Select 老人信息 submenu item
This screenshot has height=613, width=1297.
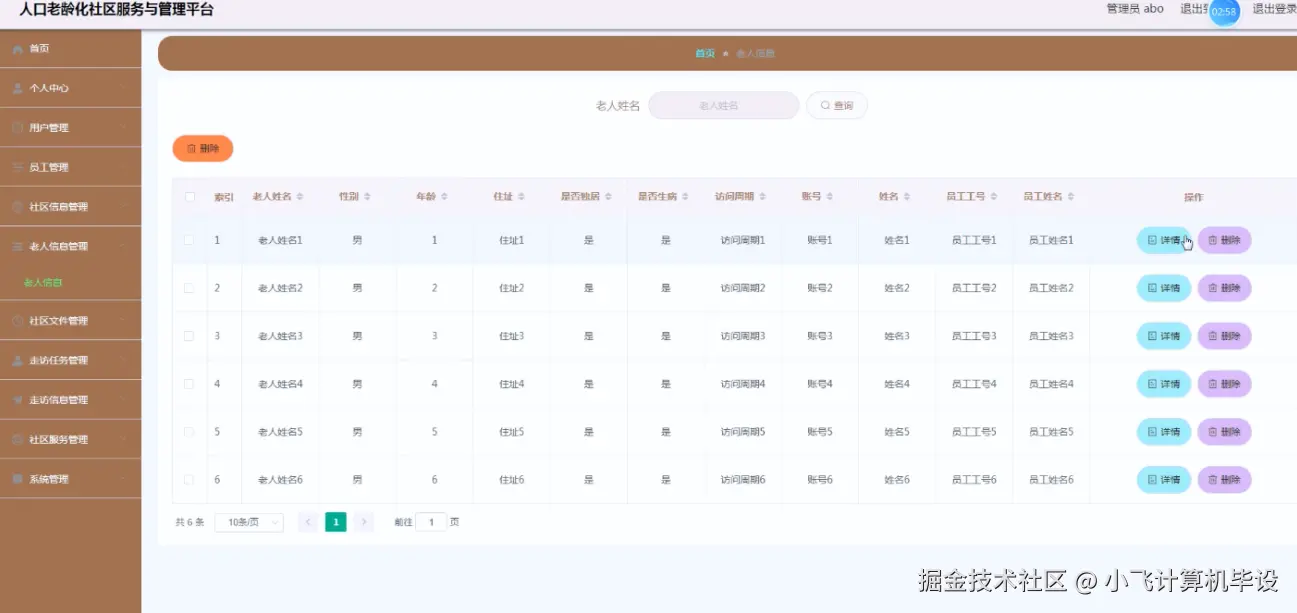point(44,283)
